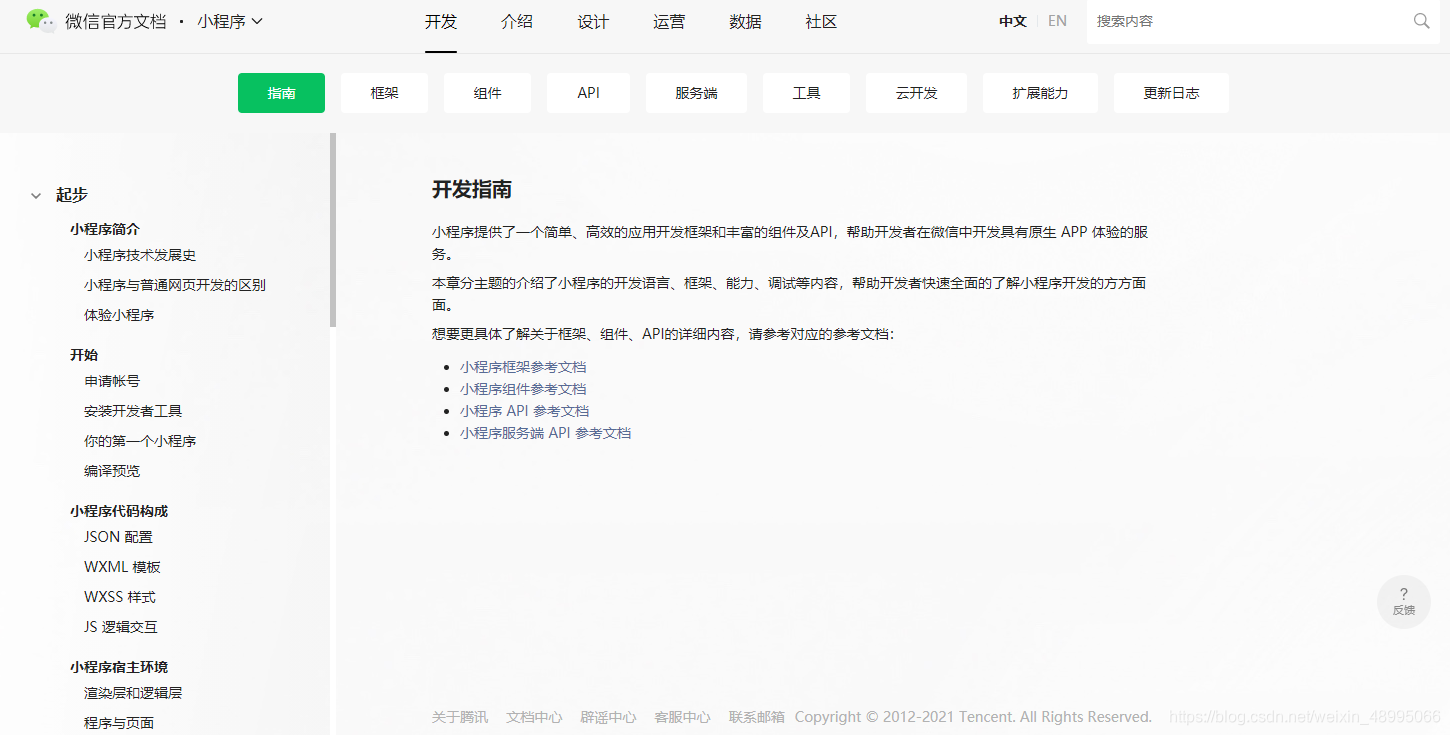Click the sidebar vertical scrollbar
The height and width of the screenshot is (735, 1450).
[333, 230]
